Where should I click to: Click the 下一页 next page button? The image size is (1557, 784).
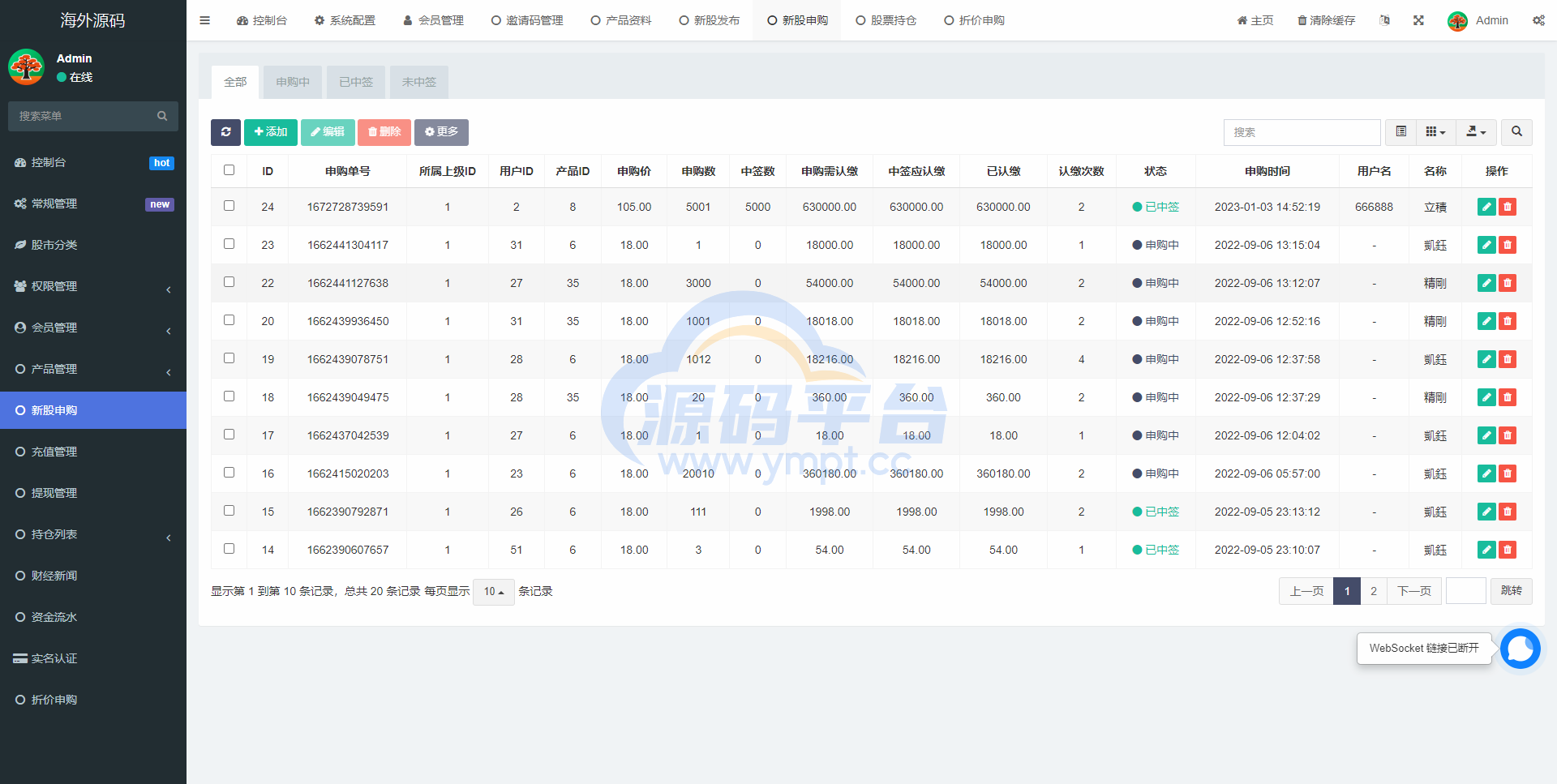tap(1414, 591)
